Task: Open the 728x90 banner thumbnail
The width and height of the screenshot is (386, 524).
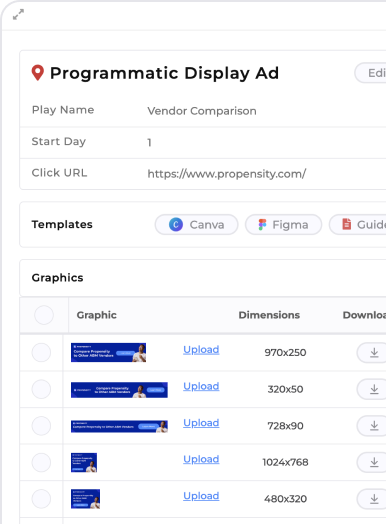Action: click(x=119, y=426)
